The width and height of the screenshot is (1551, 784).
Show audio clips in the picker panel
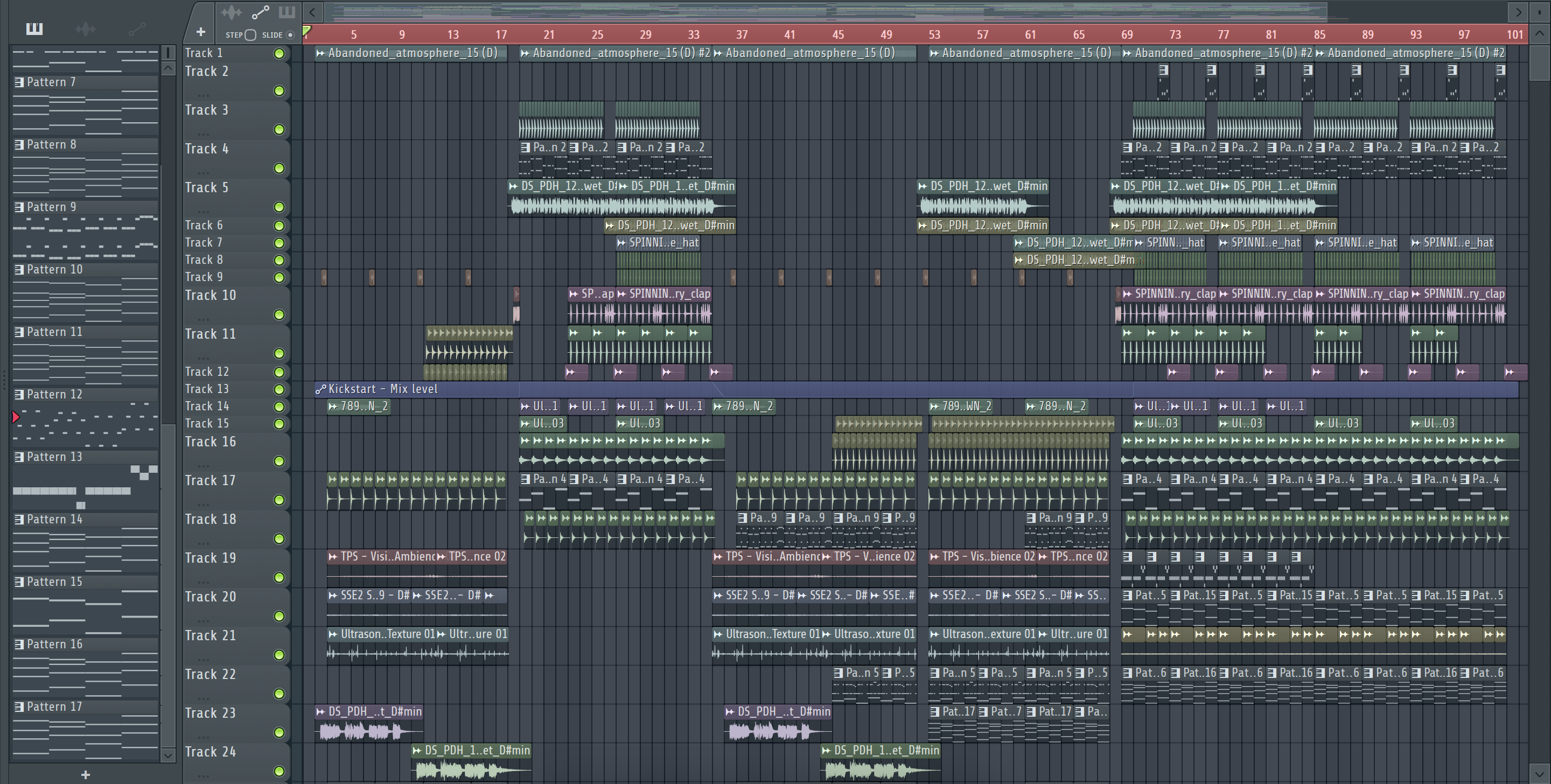coord(86,29)
